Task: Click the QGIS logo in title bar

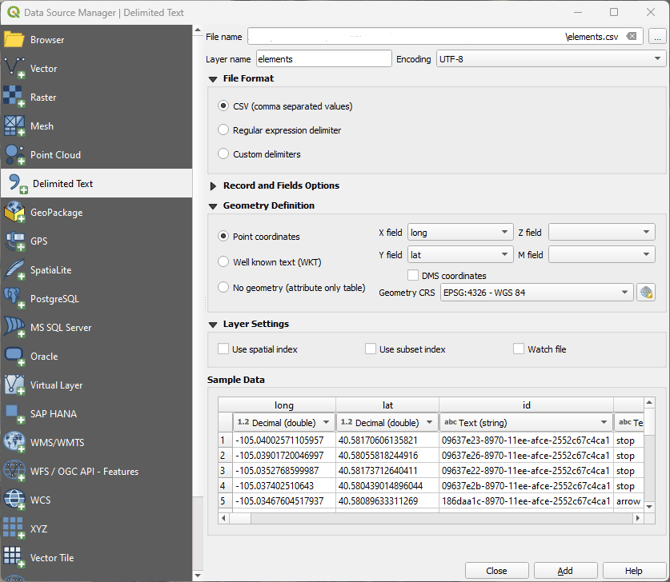Action: pyautogui.click(x=13, y=12)
